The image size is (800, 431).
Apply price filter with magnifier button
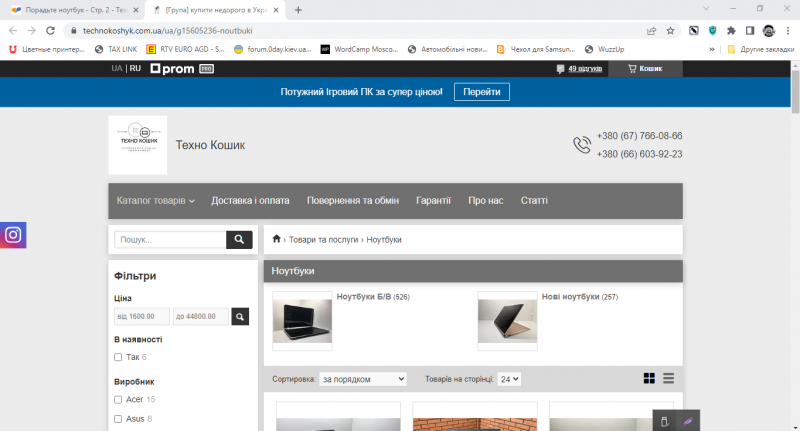pyautogui.click(x=240, y=317)
